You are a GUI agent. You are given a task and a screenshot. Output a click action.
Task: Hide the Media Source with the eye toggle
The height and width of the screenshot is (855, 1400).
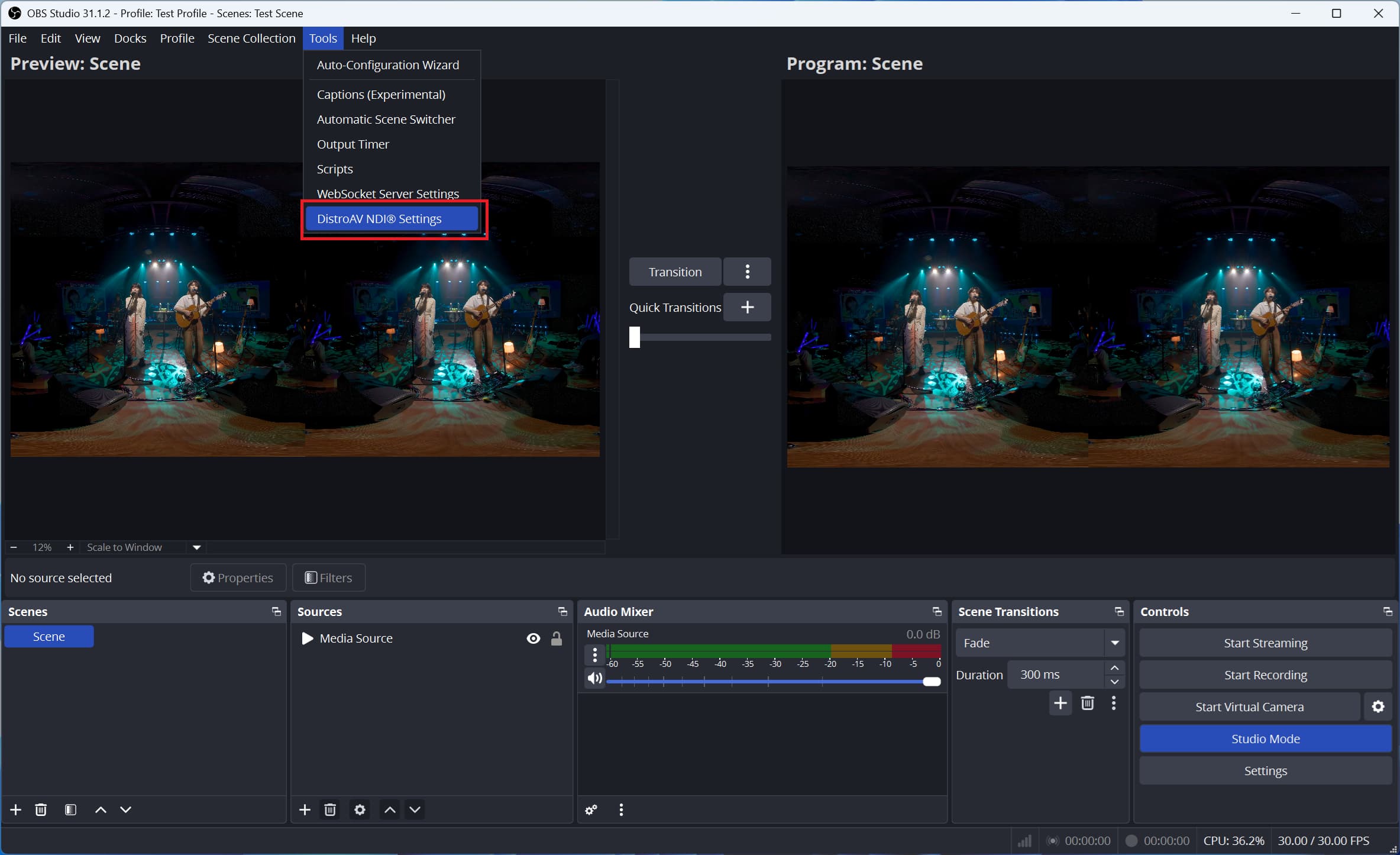tap(533, 638)
